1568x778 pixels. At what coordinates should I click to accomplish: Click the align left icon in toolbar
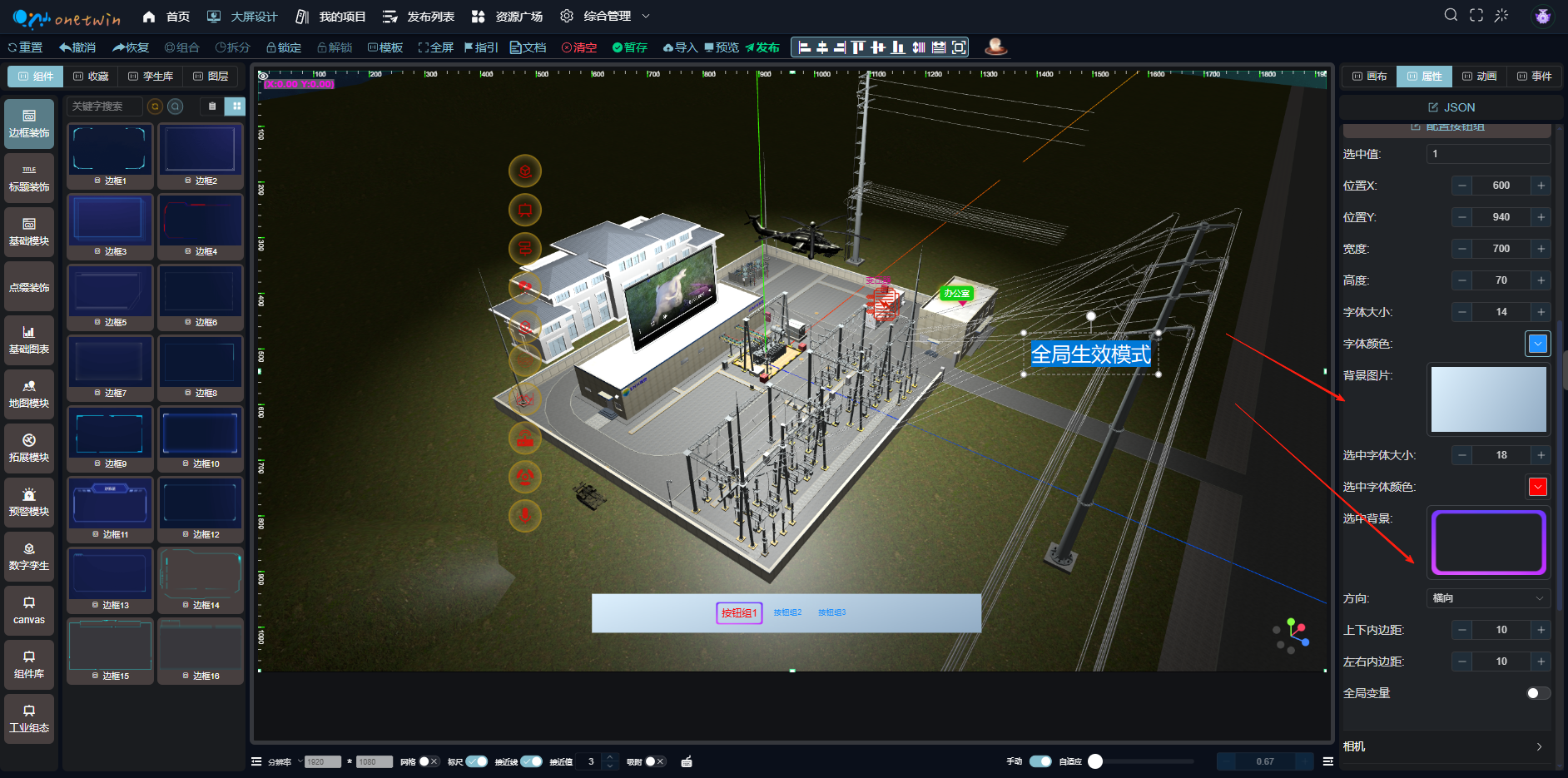[x=804, y=47]
